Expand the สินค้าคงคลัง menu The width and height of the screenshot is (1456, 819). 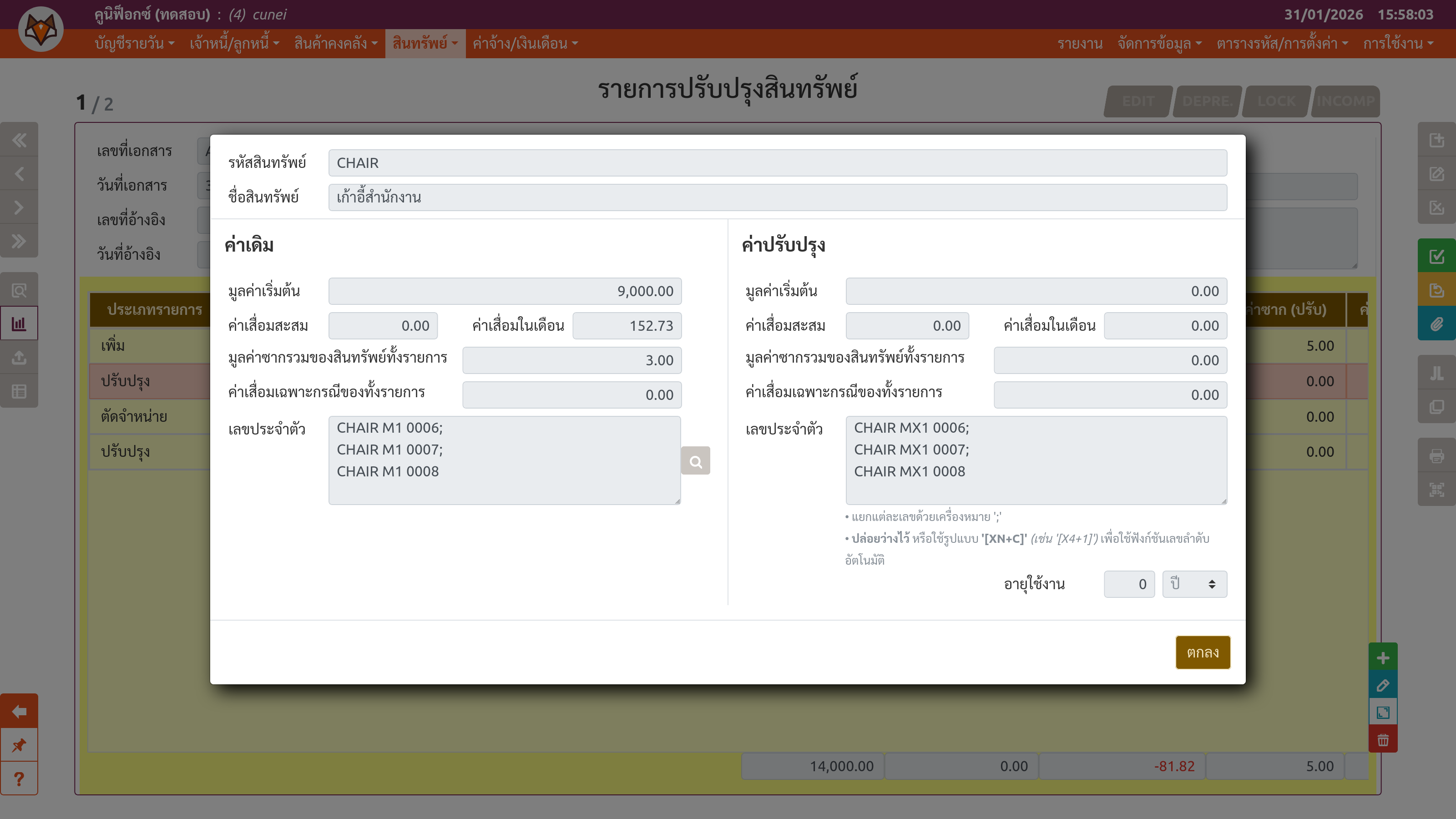tap(336, 44)
